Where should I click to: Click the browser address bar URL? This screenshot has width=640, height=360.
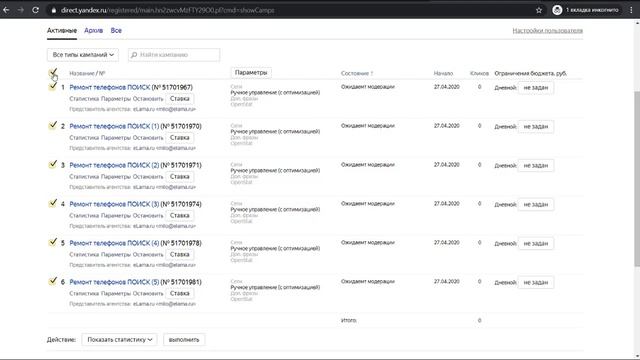(x=167, y=10)
